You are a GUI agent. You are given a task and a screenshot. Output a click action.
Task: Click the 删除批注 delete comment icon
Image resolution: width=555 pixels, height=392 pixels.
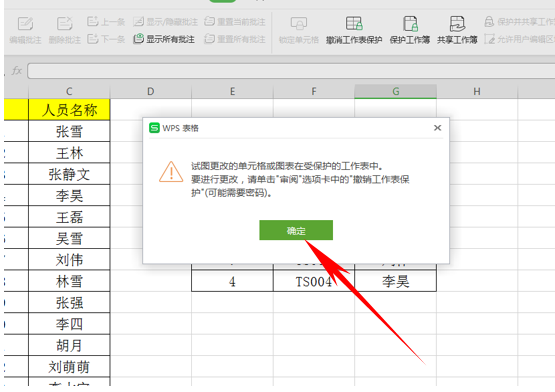(64, 24)
